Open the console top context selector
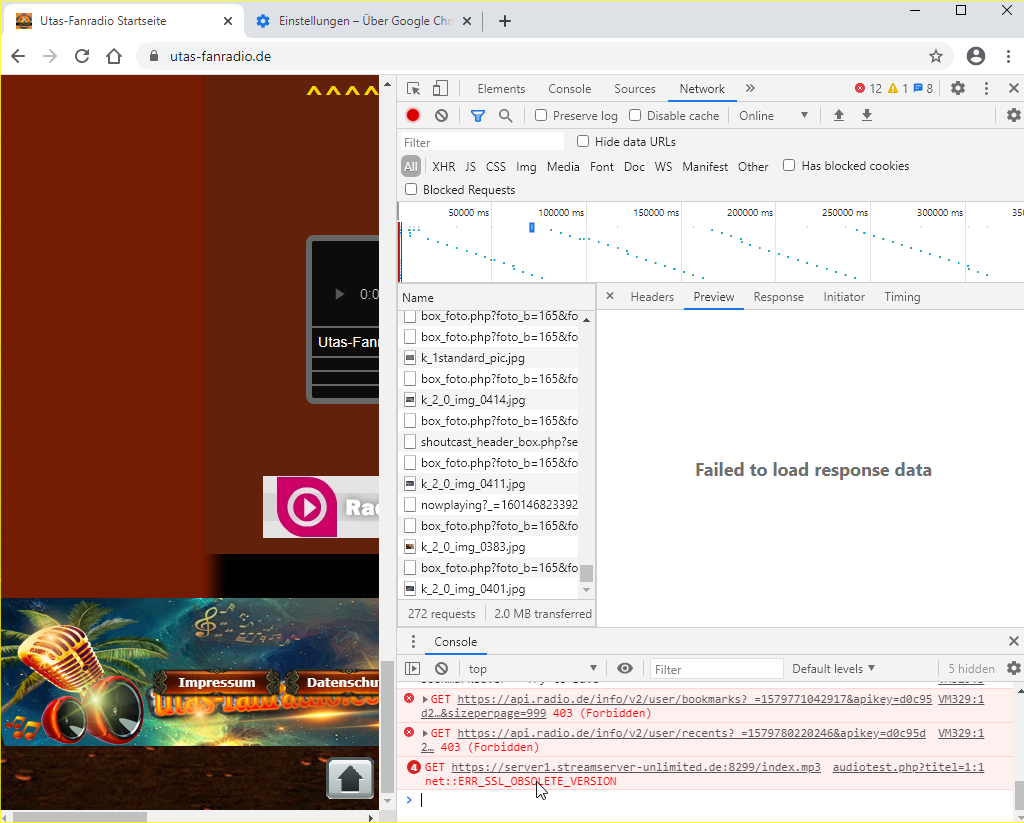1024x823 pixels. pyautogui.click(x=532, y=669)
